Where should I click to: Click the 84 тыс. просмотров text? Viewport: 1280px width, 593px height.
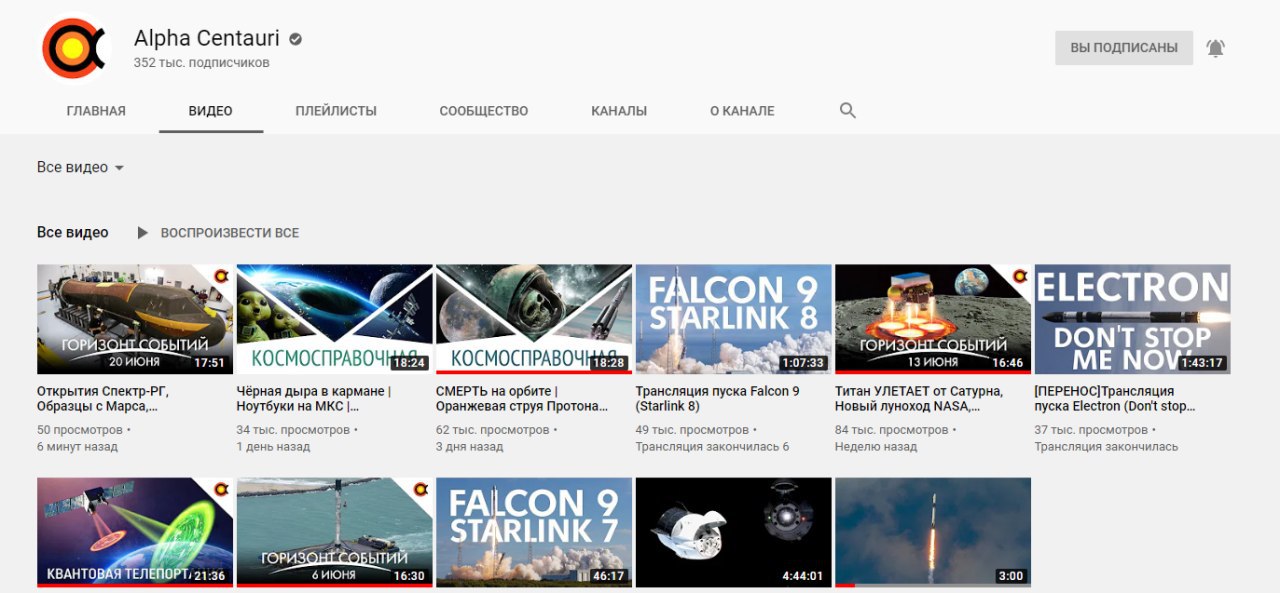(892, 430)
